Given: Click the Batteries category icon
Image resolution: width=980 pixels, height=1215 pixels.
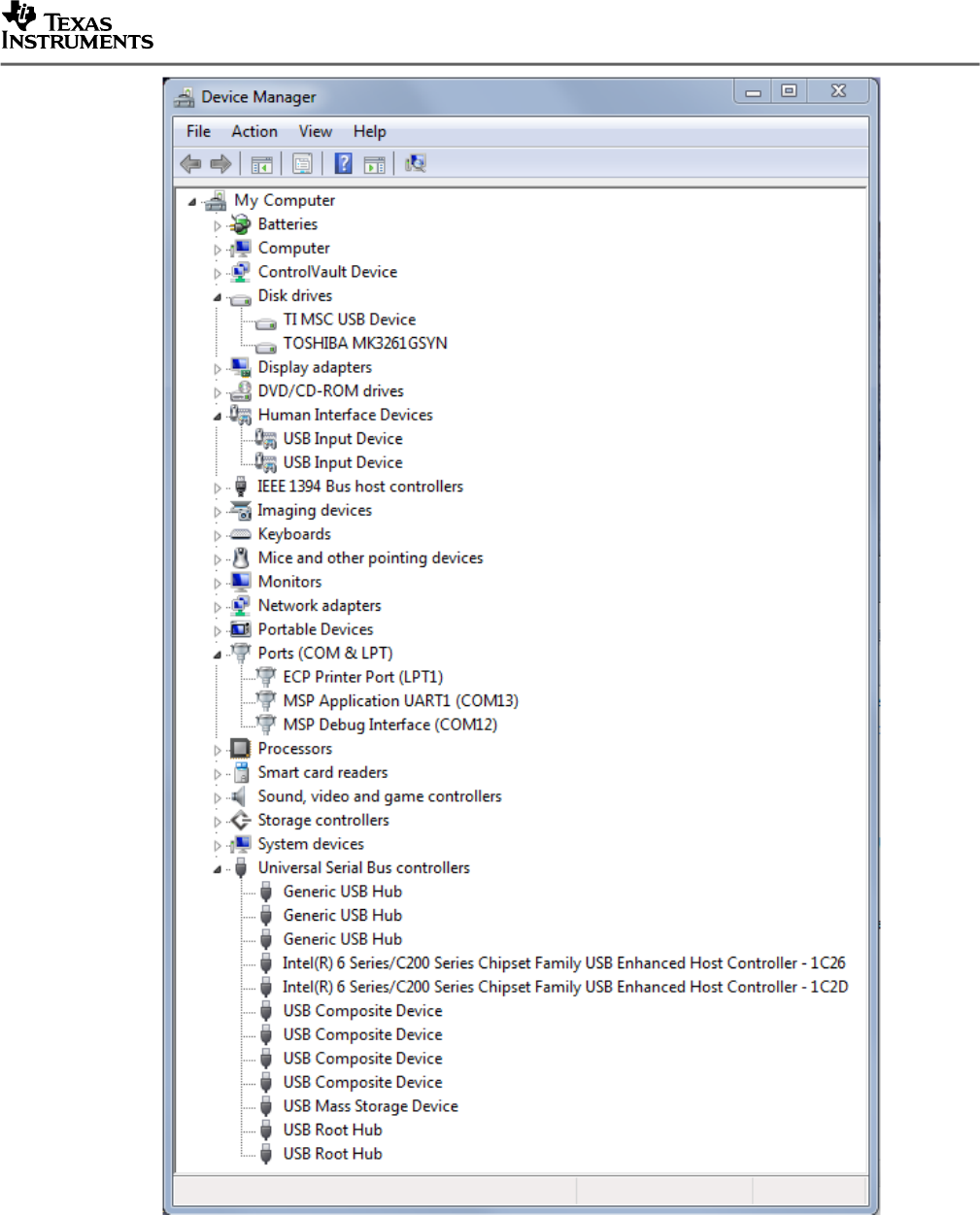Looking at the screenshot, I should [240, 224].
